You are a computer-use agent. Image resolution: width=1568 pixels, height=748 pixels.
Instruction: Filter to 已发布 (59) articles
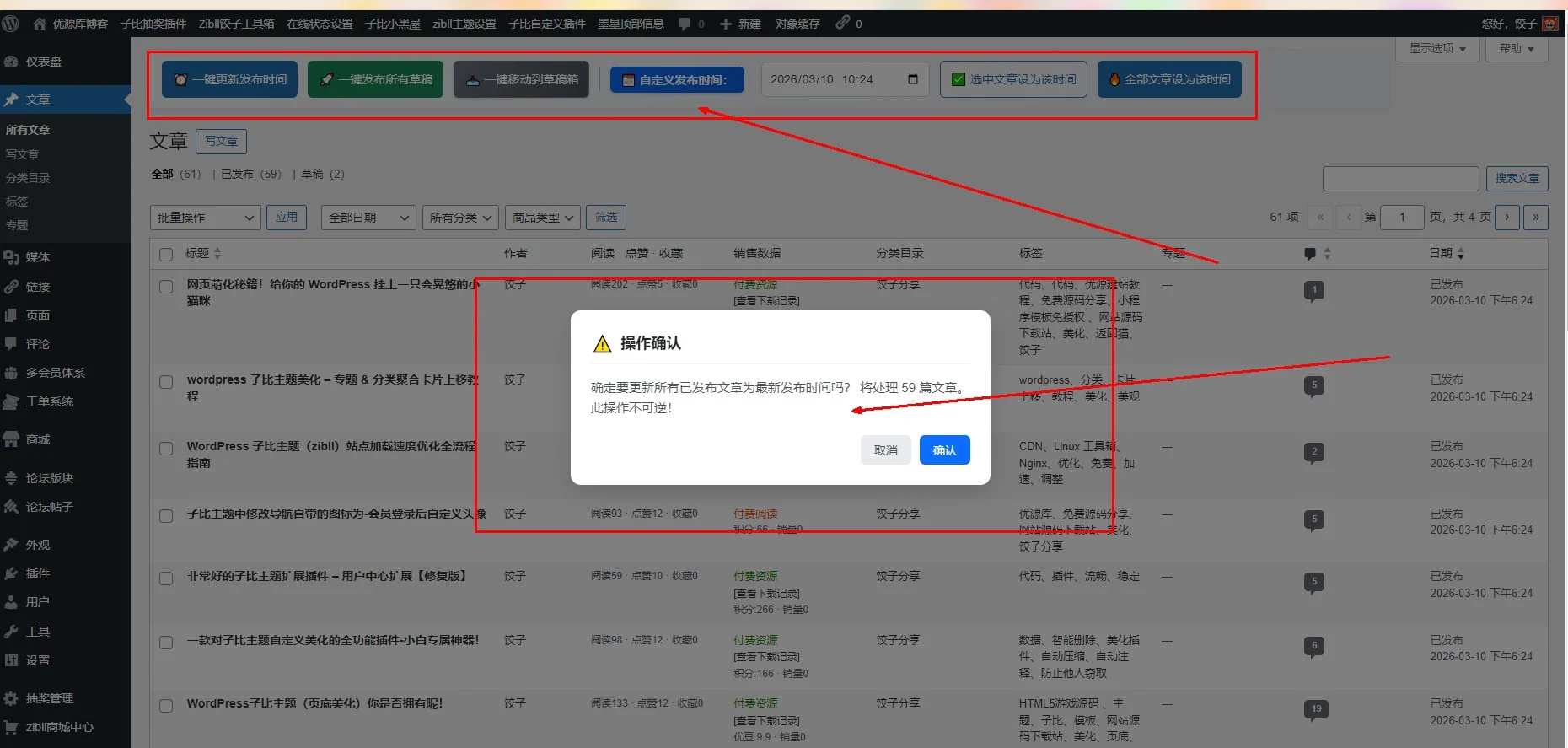click(x=251, y=174)
